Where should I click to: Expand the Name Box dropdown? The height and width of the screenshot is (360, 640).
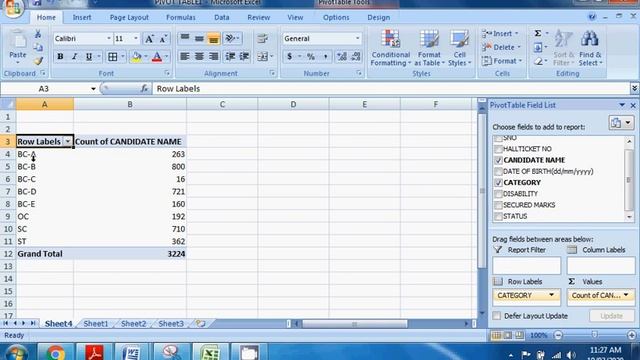(x=93, y=89)
